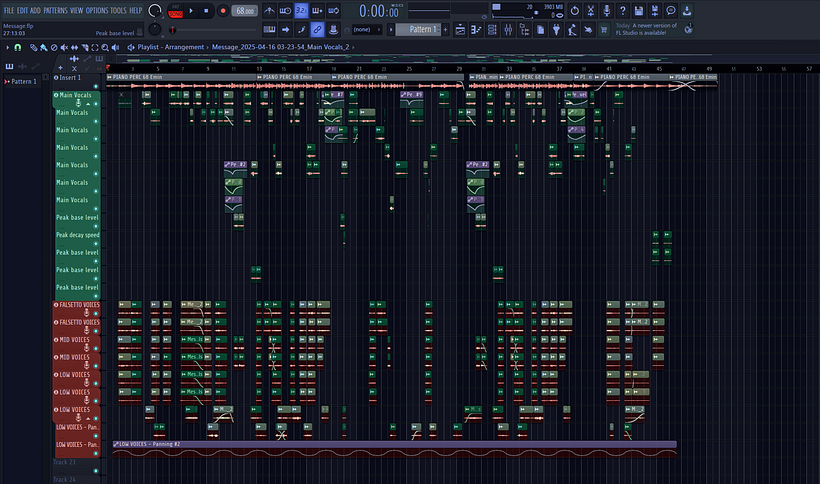Open the EDIT menu

click(x=22, y=10)
